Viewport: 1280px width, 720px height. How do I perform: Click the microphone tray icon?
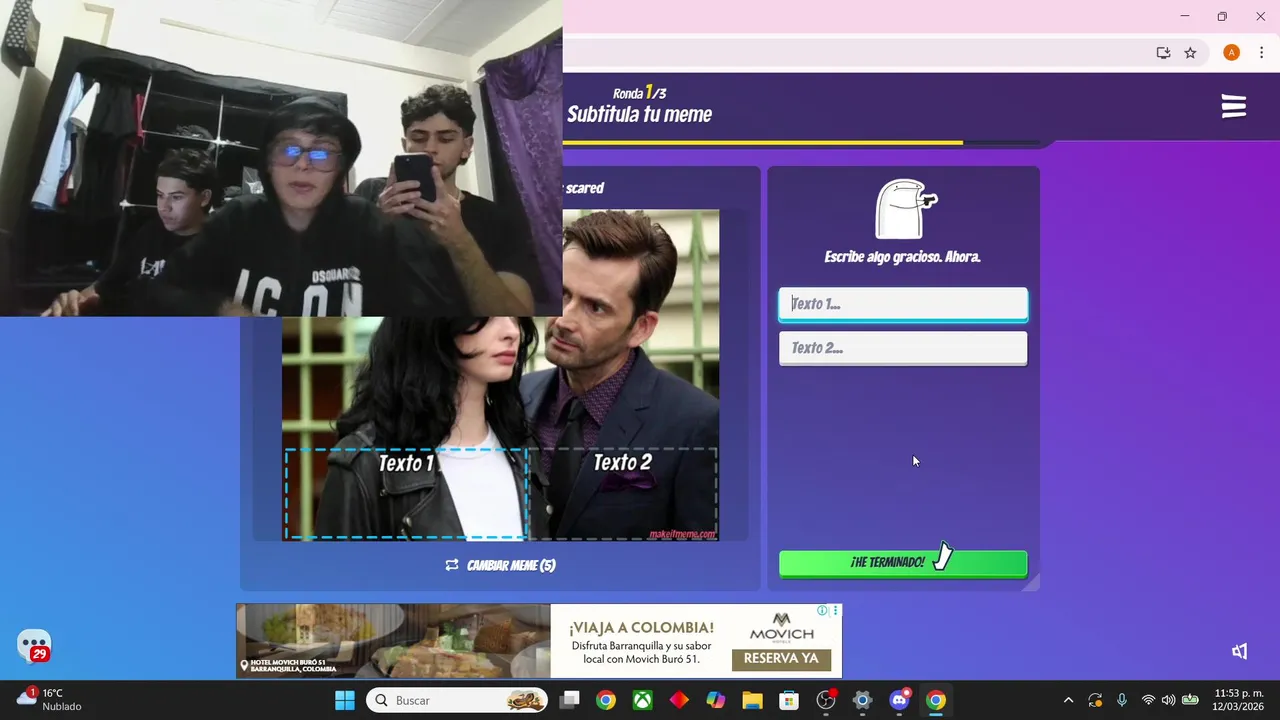click(x=1122, y=700)
